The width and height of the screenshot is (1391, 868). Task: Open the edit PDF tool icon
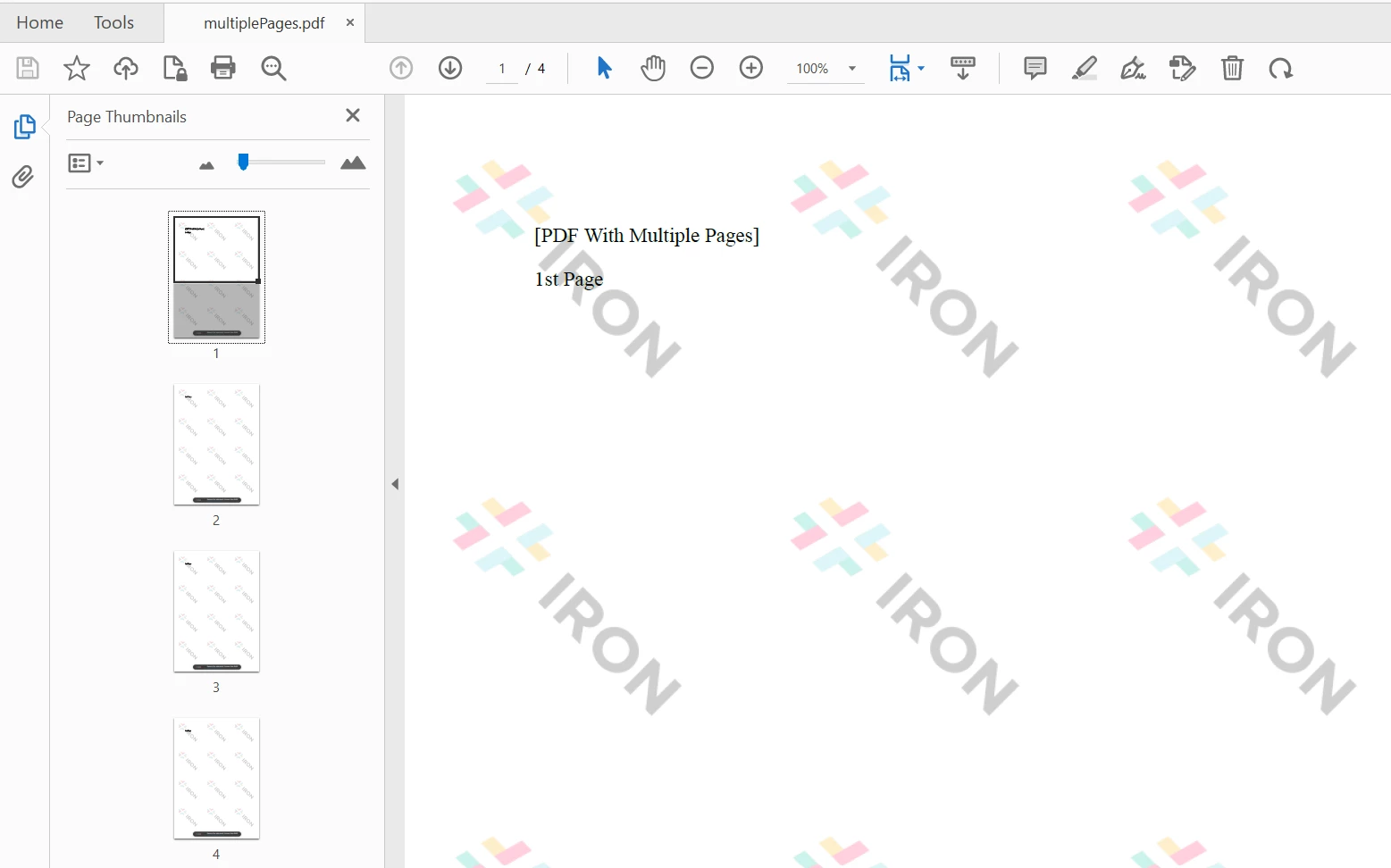click(x=1183, y=68)
